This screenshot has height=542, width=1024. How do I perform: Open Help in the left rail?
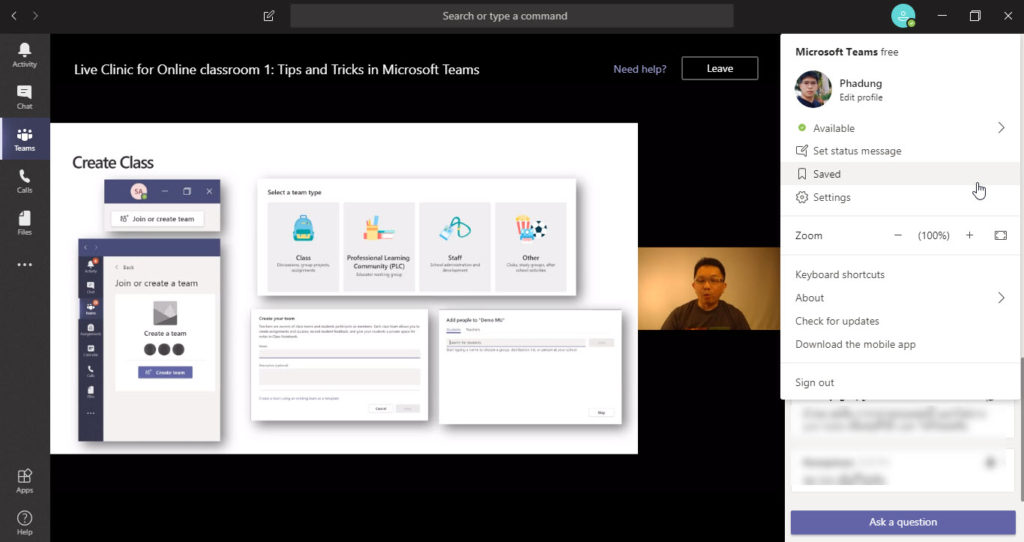pos(24,522)
